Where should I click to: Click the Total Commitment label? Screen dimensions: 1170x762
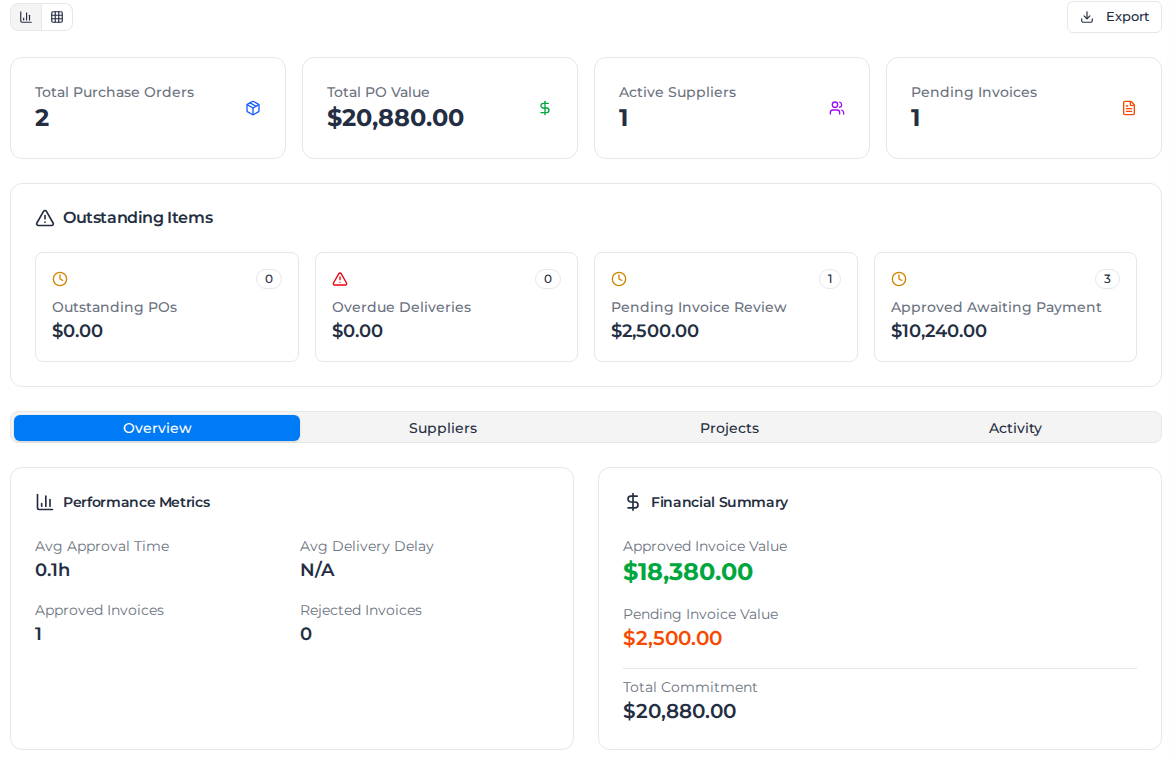[x=690, y=687]
